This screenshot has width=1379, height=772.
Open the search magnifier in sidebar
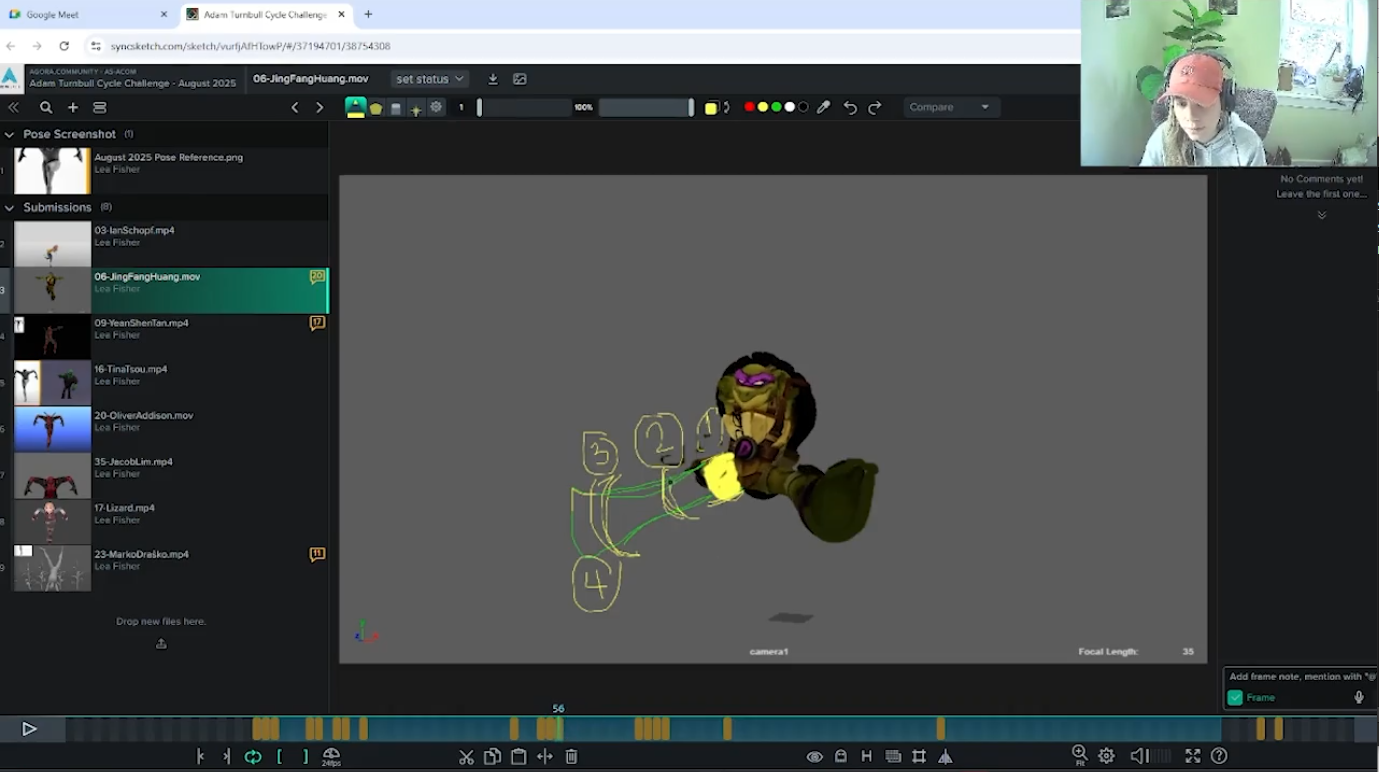click(46, 107)
